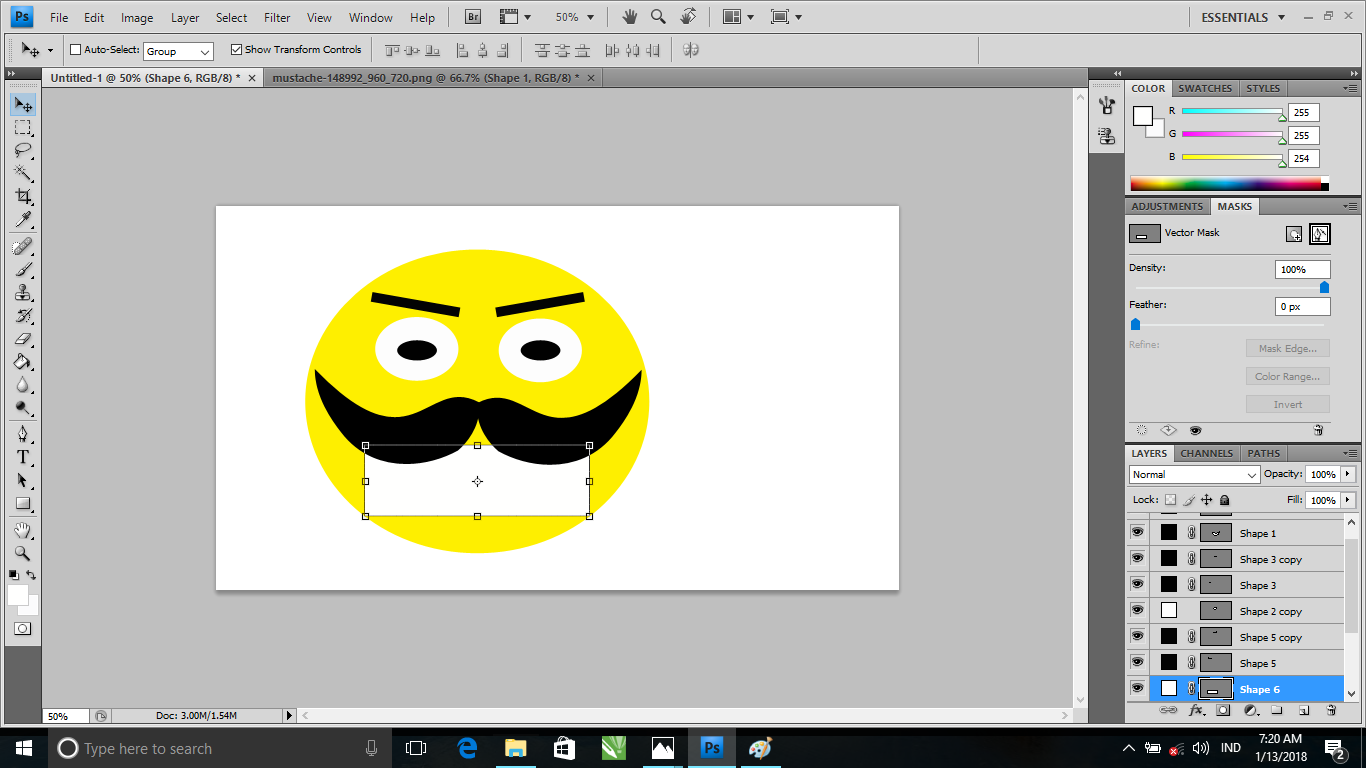Image resolution: width=1366 pixels, height=768 pixels.
Task: Click the Delete layer trash icon
Action: [1330, 709]
